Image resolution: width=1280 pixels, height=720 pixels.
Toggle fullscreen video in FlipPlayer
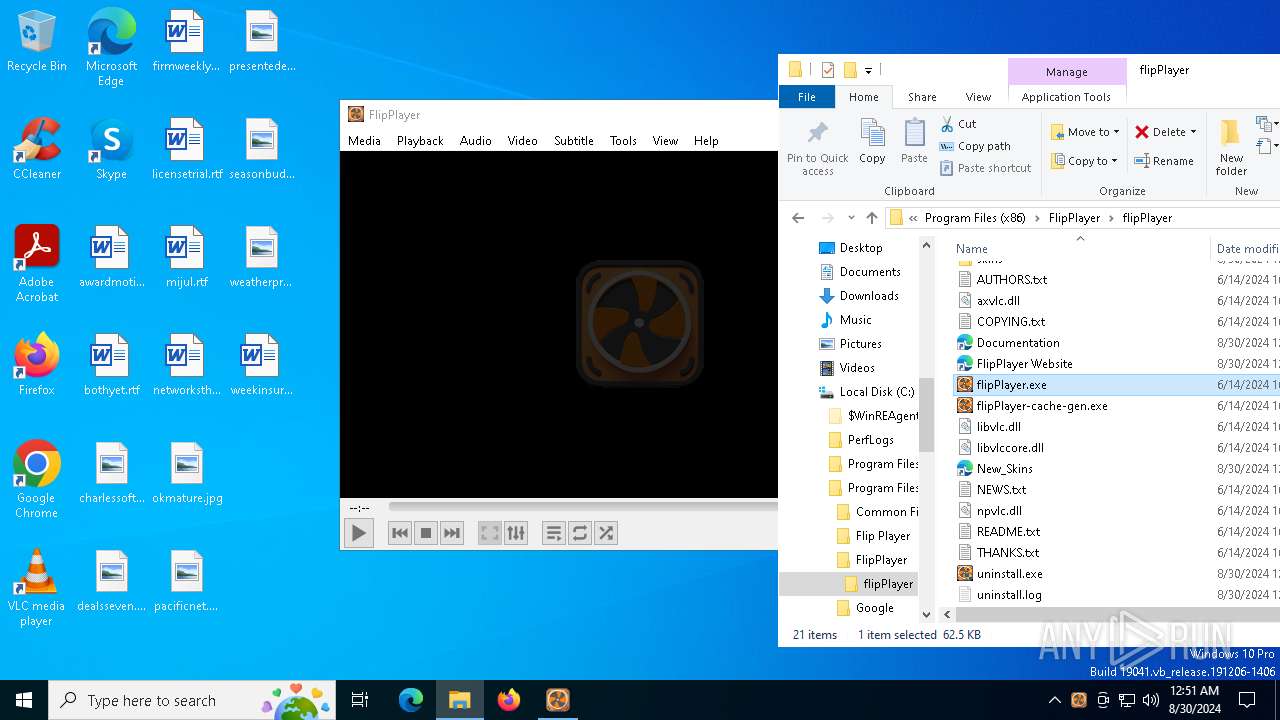click(x=489, y=533)
